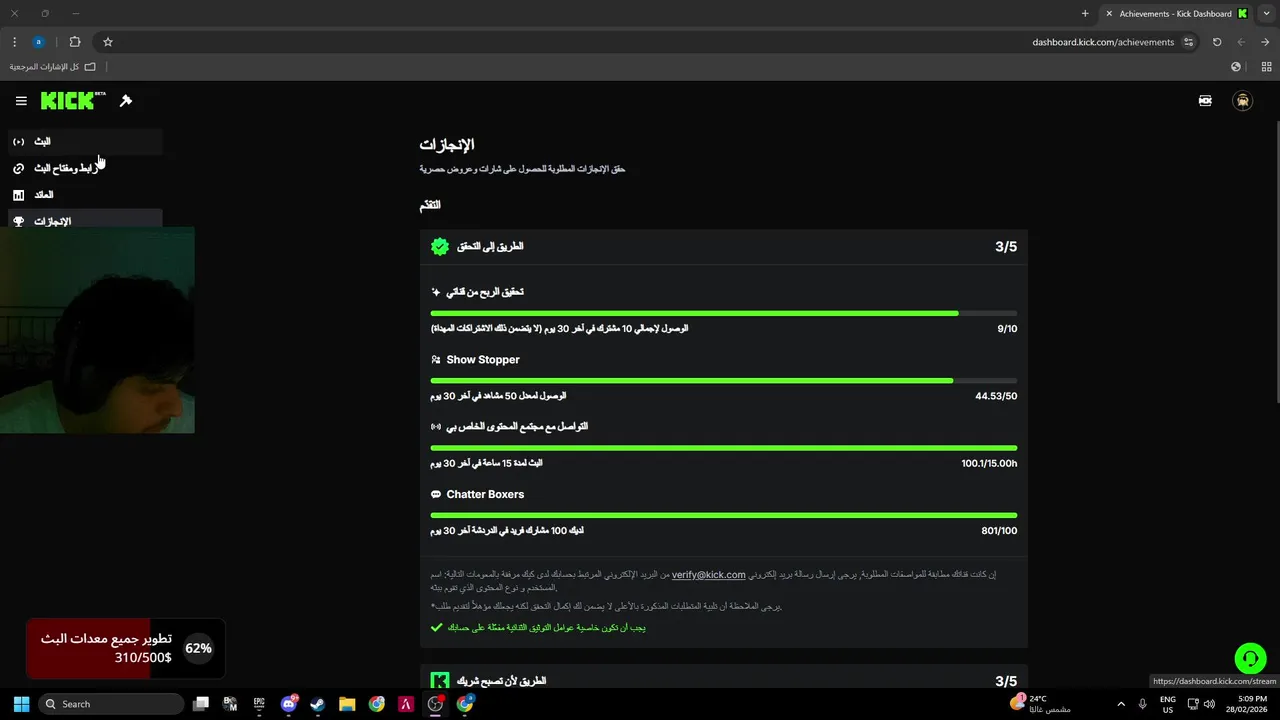
Task: Open the profile avatar menu
Action: pos(1242,101)
